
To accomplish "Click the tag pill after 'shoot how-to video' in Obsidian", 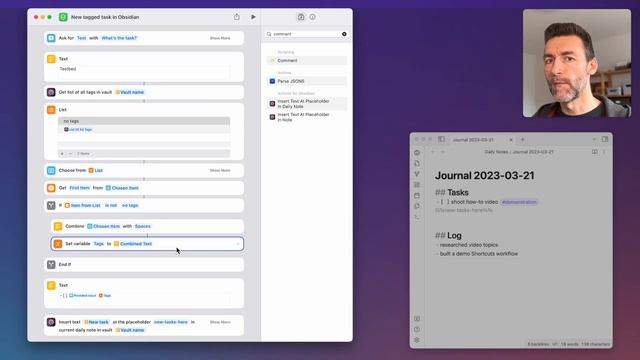I will point(519,202).
